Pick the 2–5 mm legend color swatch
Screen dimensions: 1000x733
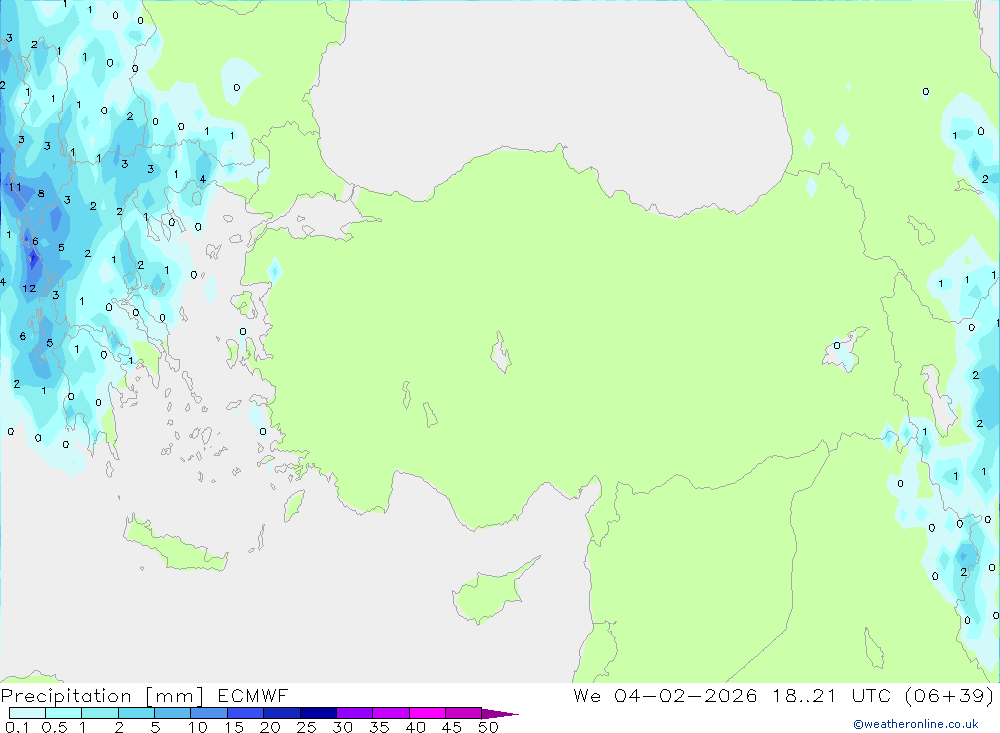coord(136,713)
